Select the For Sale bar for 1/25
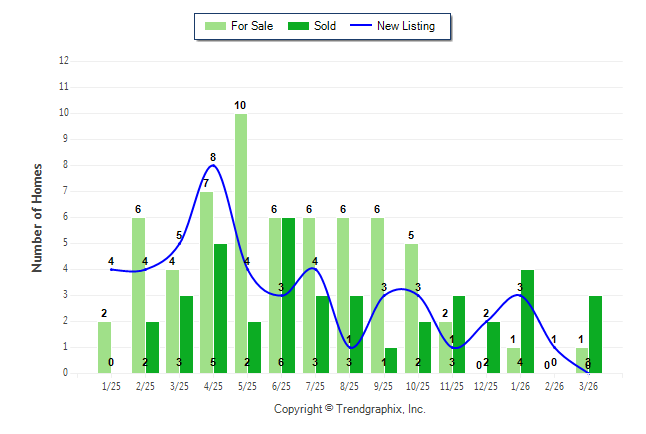The height and width of the screenshot is (434, 646). click(104, 347)
